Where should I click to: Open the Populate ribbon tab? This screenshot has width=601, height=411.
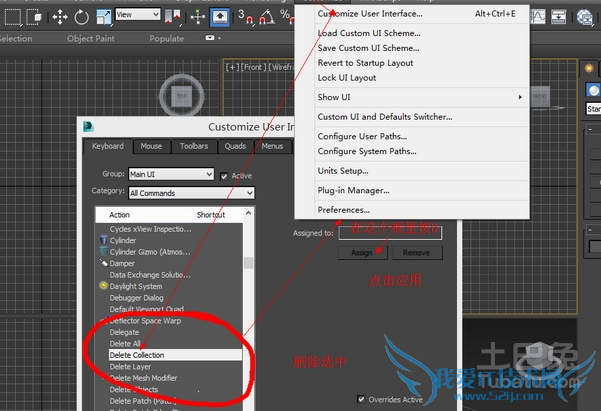click(x=167, y=38)
